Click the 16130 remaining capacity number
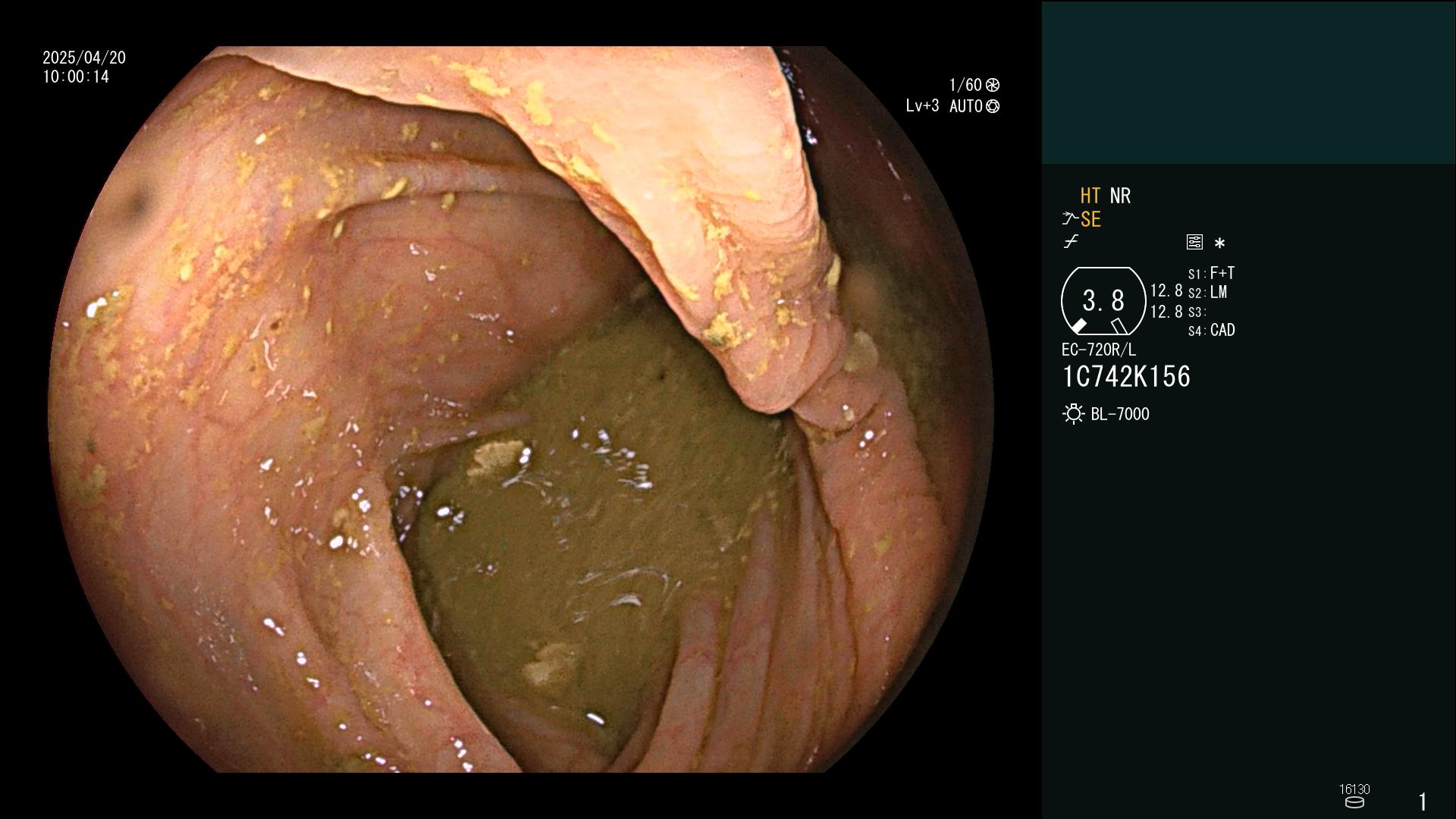This screenshot has height=819, width=1456. (1354, 789)
